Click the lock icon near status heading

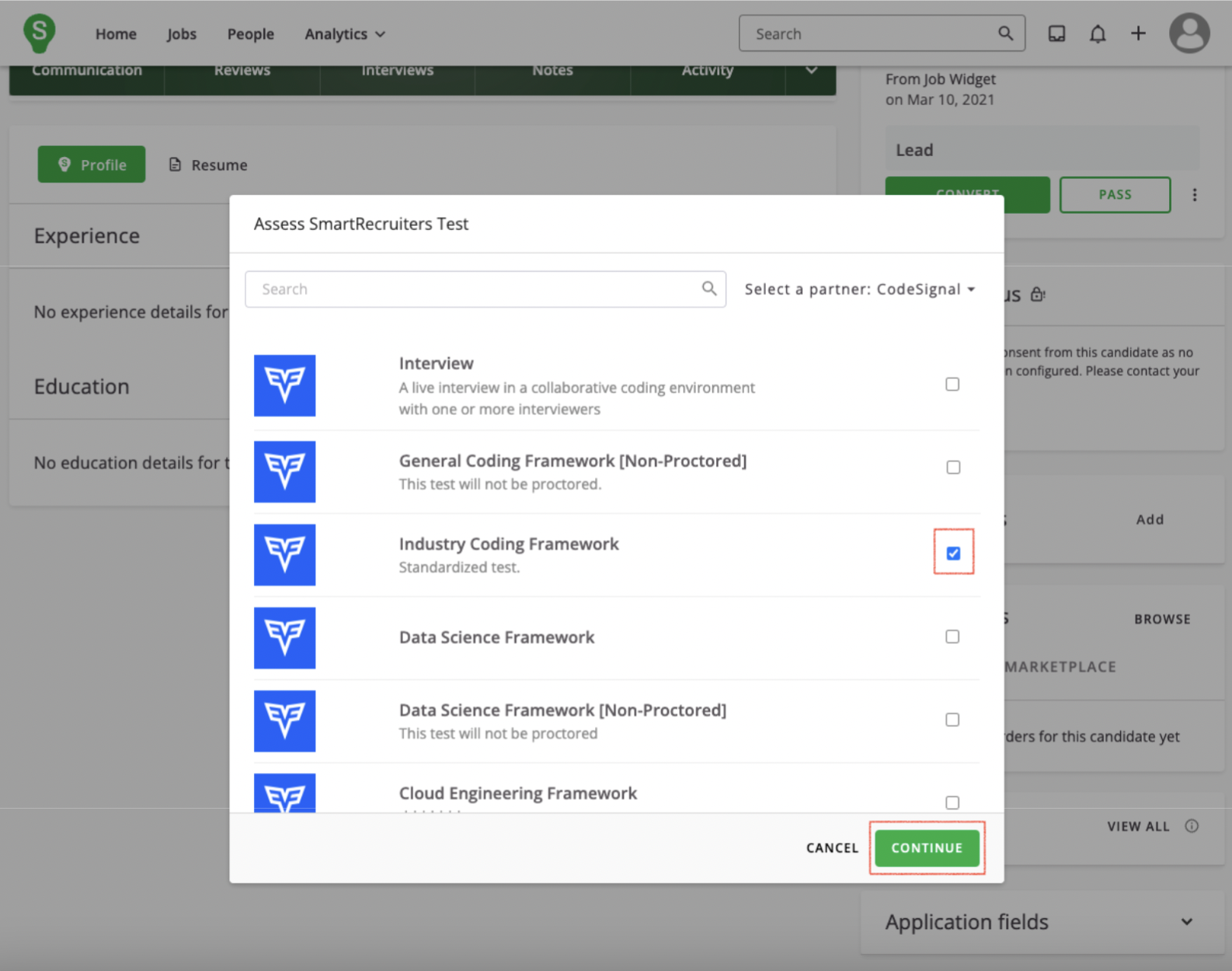[1038, 294]
